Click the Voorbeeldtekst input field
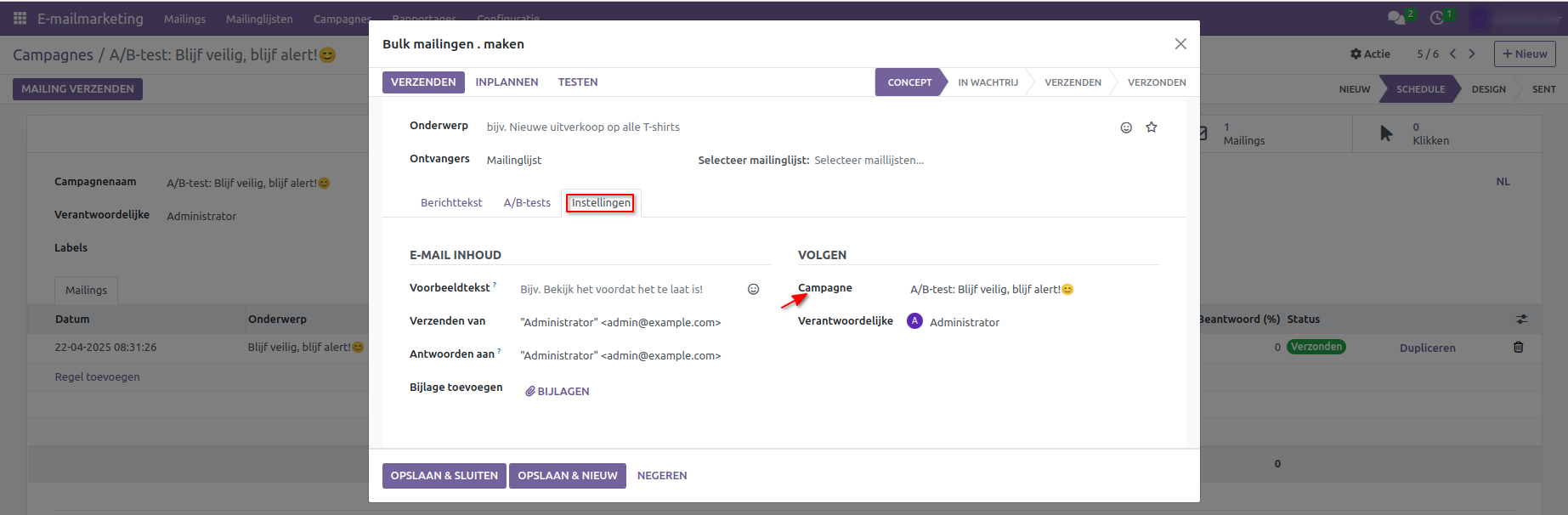This screenshot has width=1568, height=515. 631,290
